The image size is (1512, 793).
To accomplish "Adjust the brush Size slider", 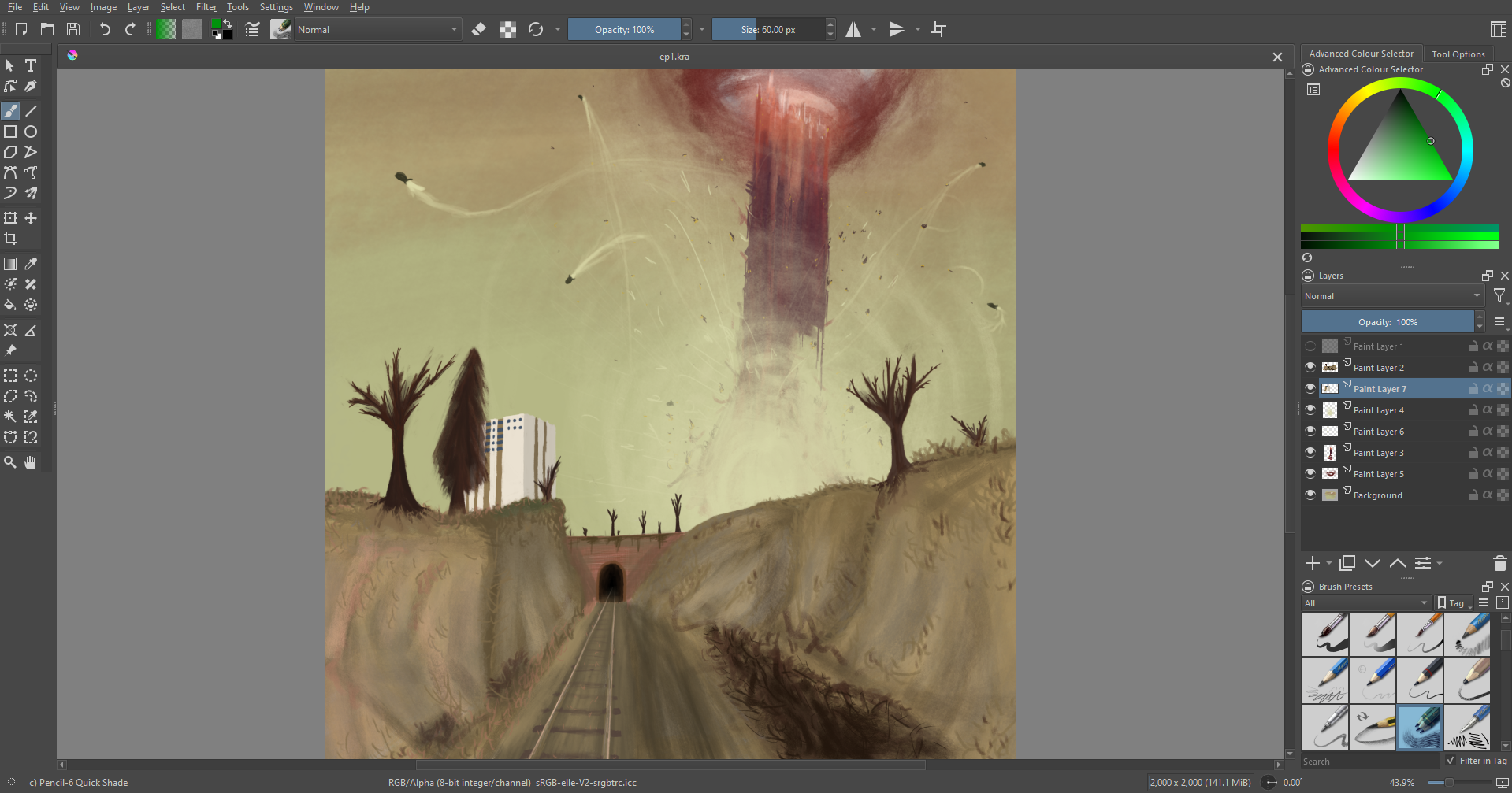I will [x=768, y=29].
